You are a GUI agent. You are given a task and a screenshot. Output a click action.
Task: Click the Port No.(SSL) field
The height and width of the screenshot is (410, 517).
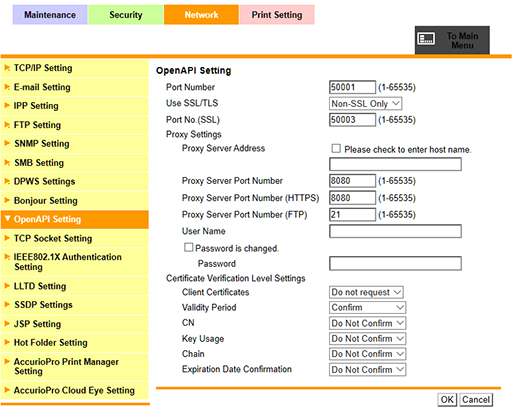pyautogui.click(x=352, y=120)
